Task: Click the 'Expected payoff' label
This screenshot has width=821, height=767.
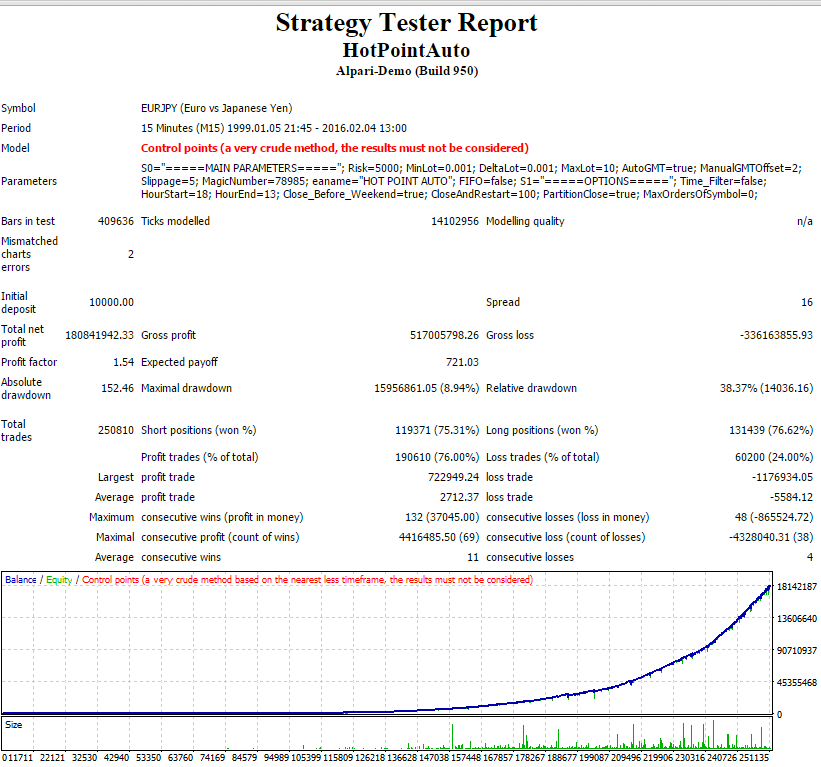Action: click(x=179, y=362)
